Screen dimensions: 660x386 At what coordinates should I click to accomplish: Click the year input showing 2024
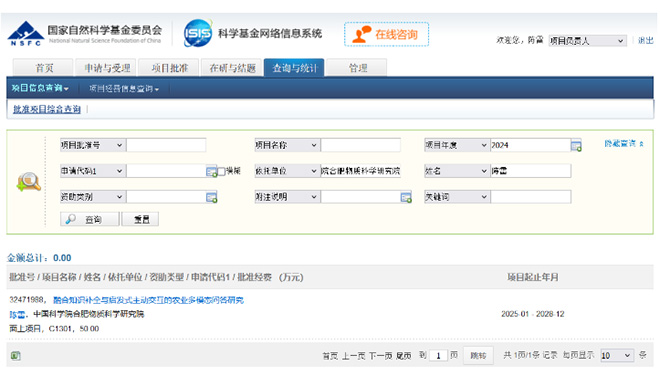pos(530,145)
